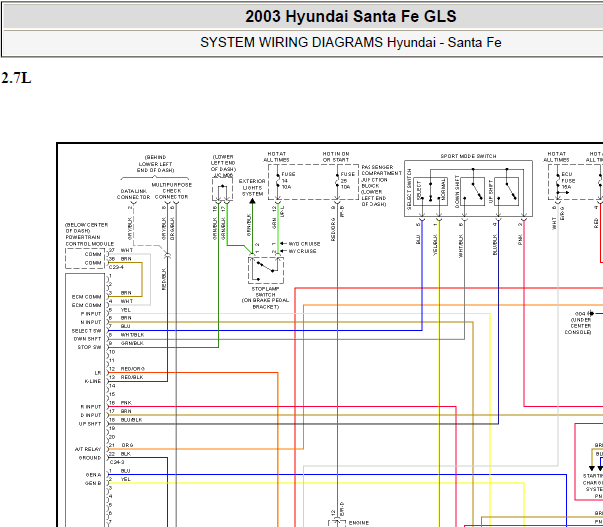Screen dimensions: 603x527
Task: Click the "P INPUT" pin label
Action: click(91, 314)
